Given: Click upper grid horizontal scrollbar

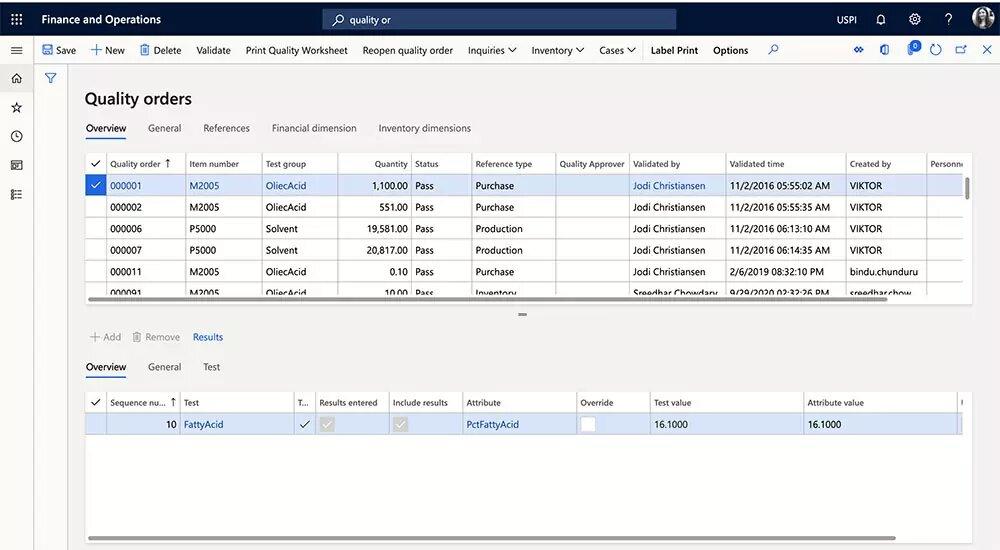Looking at the screenshot, I should 487,299.
